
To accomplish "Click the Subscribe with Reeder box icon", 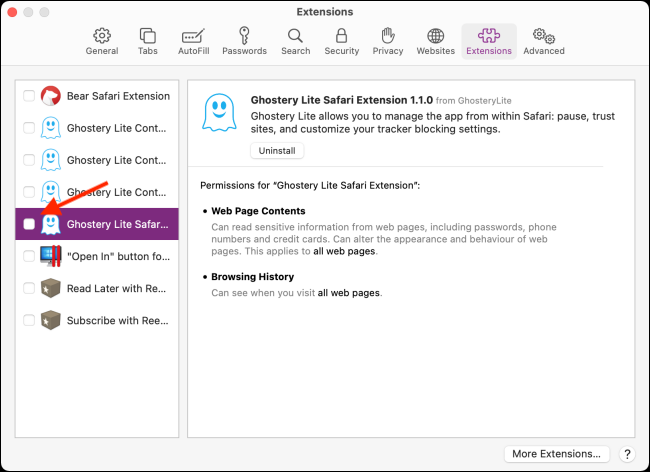I will (51, 320).
